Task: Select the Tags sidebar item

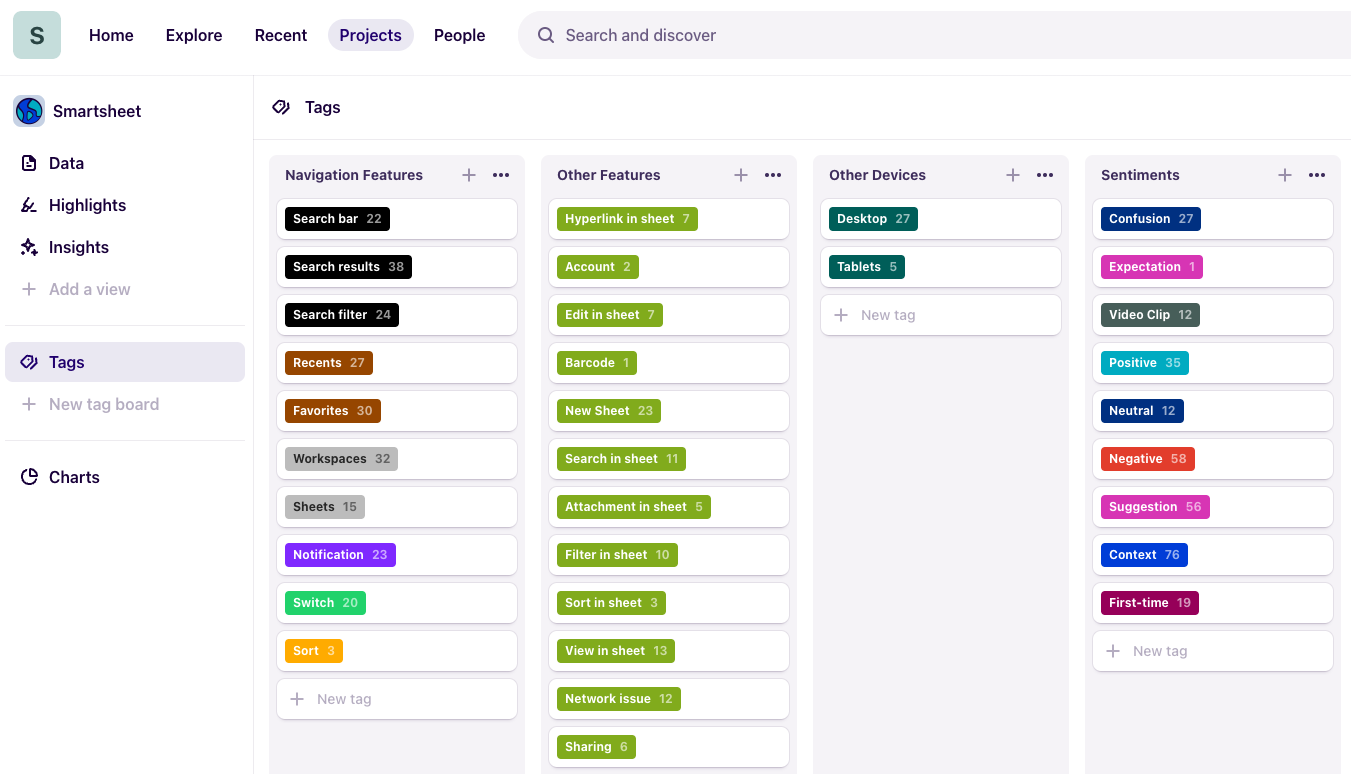Action: coord(125,362)
